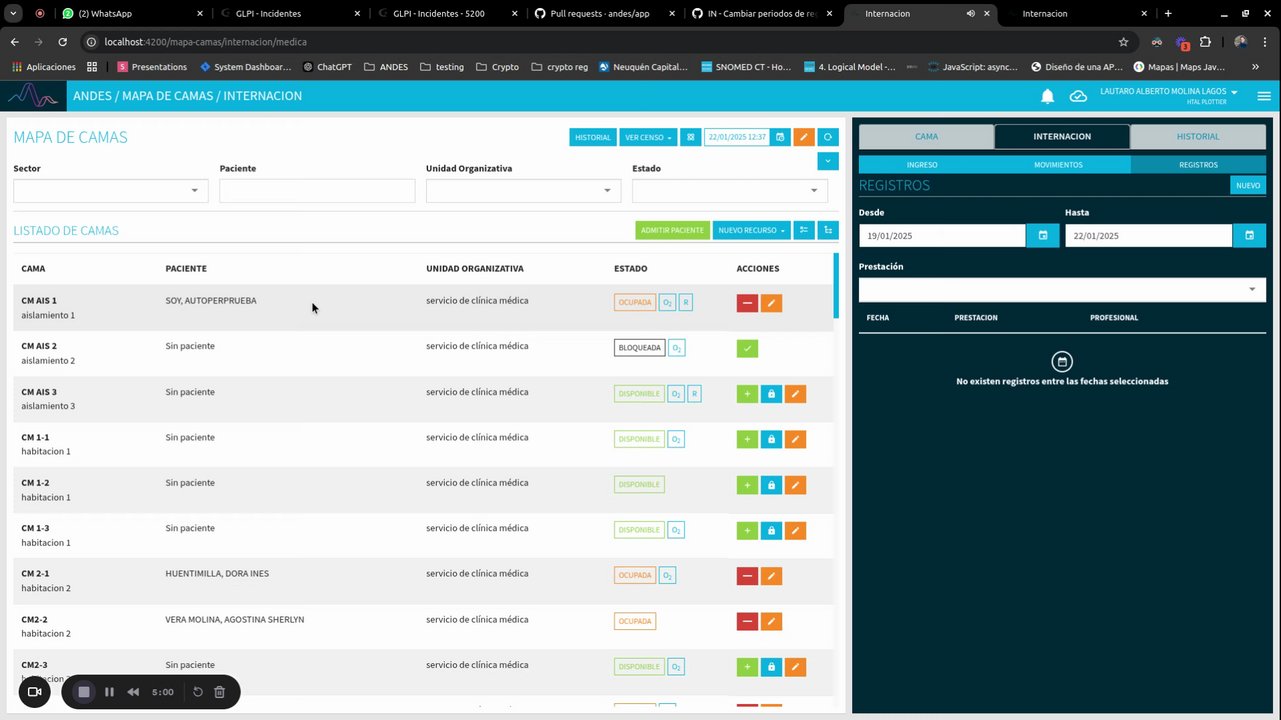1281x720 pixels.
Task: Click the R badge on bed CM AIS 3
Action: (x=694, y=394)
